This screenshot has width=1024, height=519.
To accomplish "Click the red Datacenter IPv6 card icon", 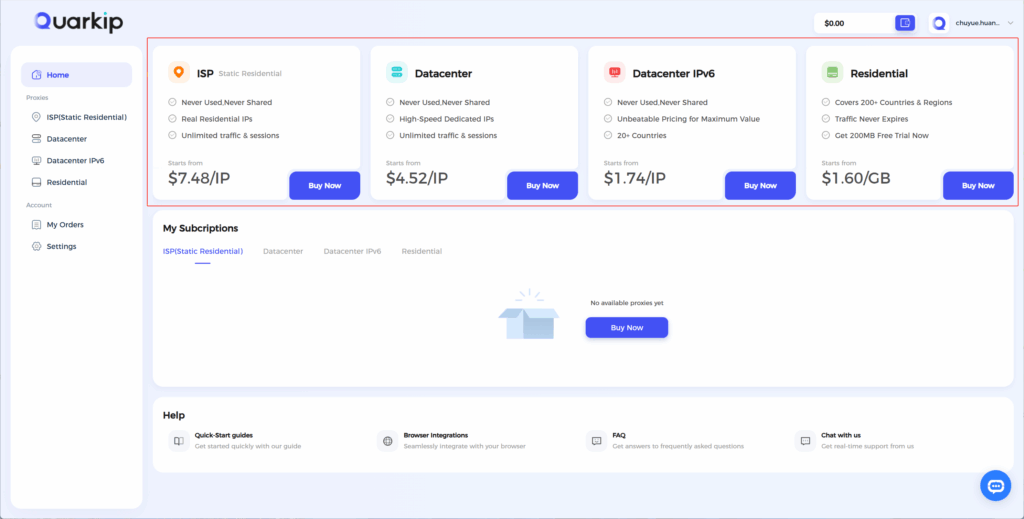I will (615, 72).
